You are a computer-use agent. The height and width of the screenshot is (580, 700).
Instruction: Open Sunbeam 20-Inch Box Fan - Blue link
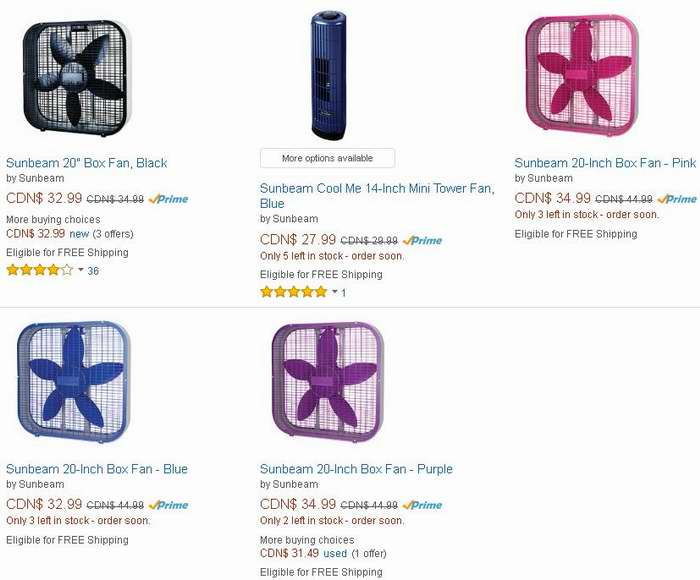pyautogui.click(x=97, y=469)
